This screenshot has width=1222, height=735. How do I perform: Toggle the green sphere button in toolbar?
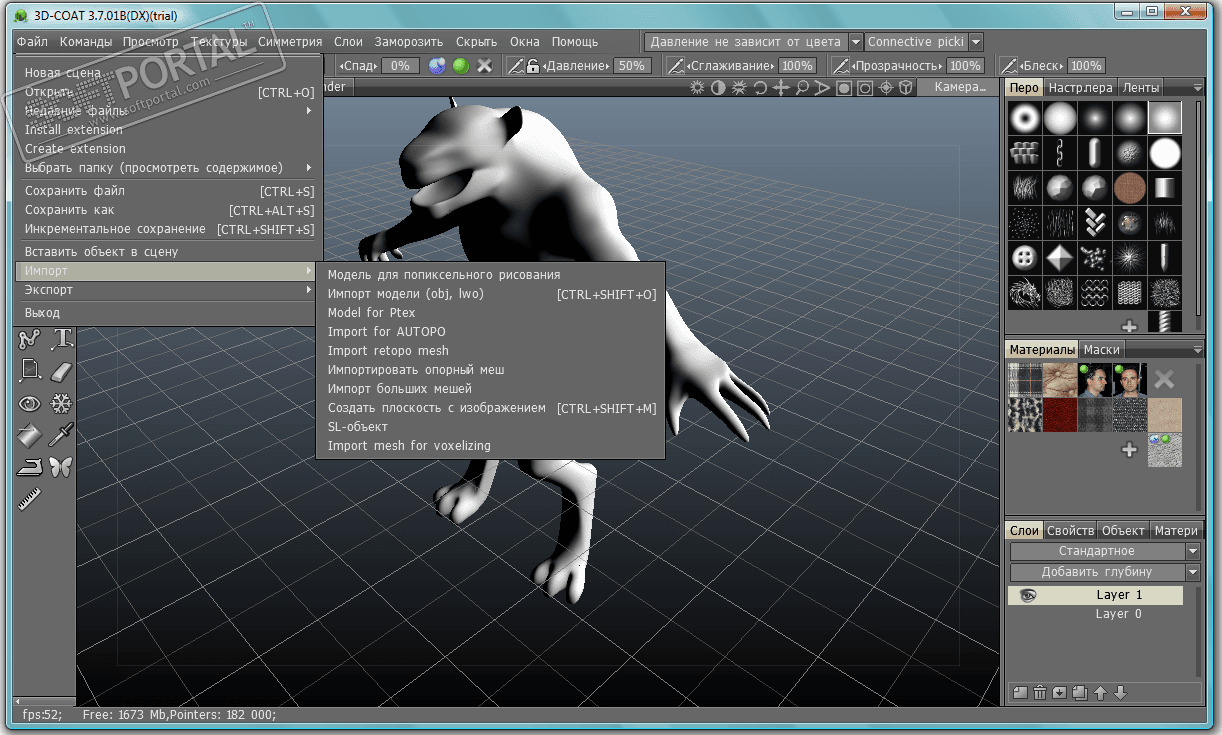pyautogui.click(x=461, y=66)
